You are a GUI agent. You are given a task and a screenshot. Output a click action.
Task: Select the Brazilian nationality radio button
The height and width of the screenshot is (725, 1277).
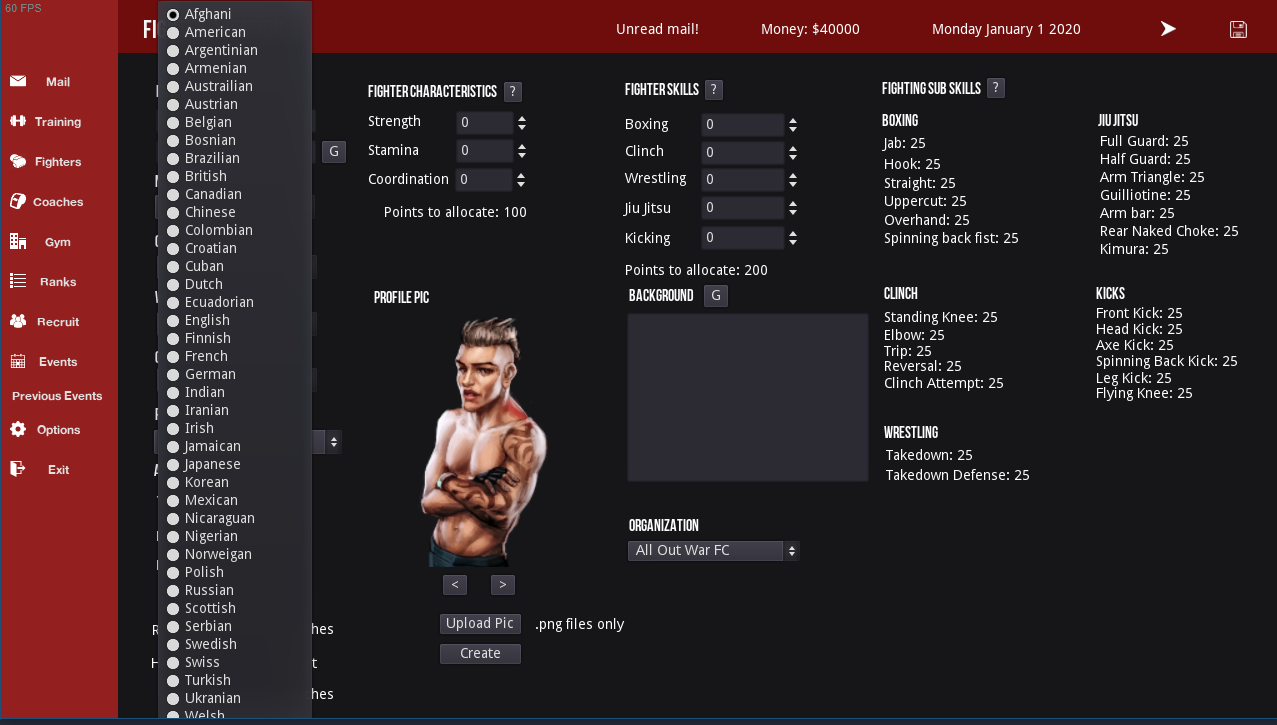(173, 158)
